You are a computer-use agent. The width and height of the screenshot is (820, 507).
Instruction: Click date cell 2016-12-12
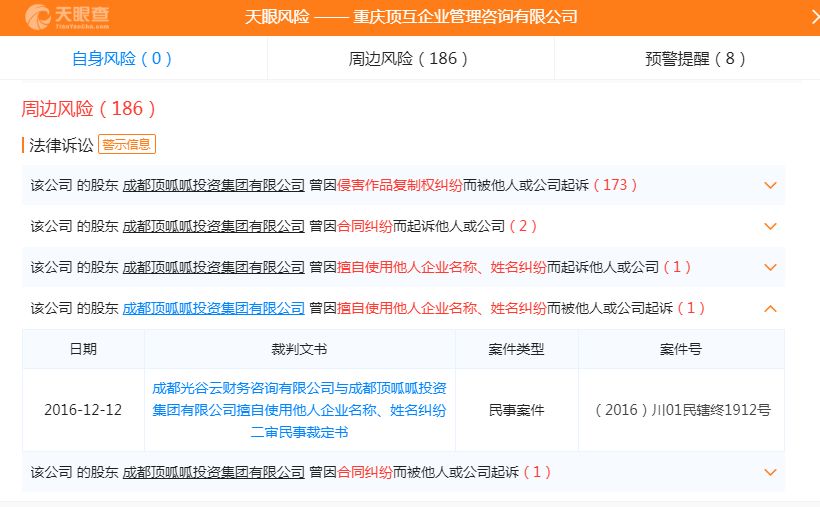83,410
